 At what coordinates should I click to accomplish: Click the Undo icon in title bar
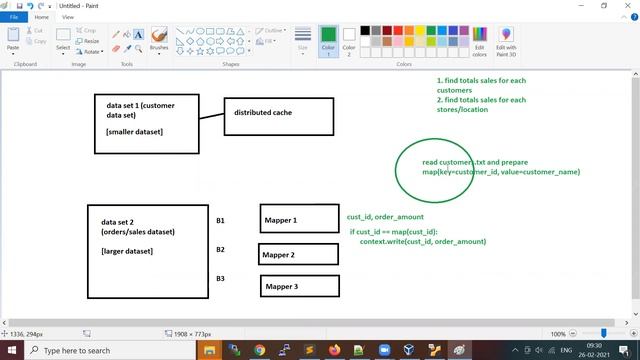click(x=30, y=6)
